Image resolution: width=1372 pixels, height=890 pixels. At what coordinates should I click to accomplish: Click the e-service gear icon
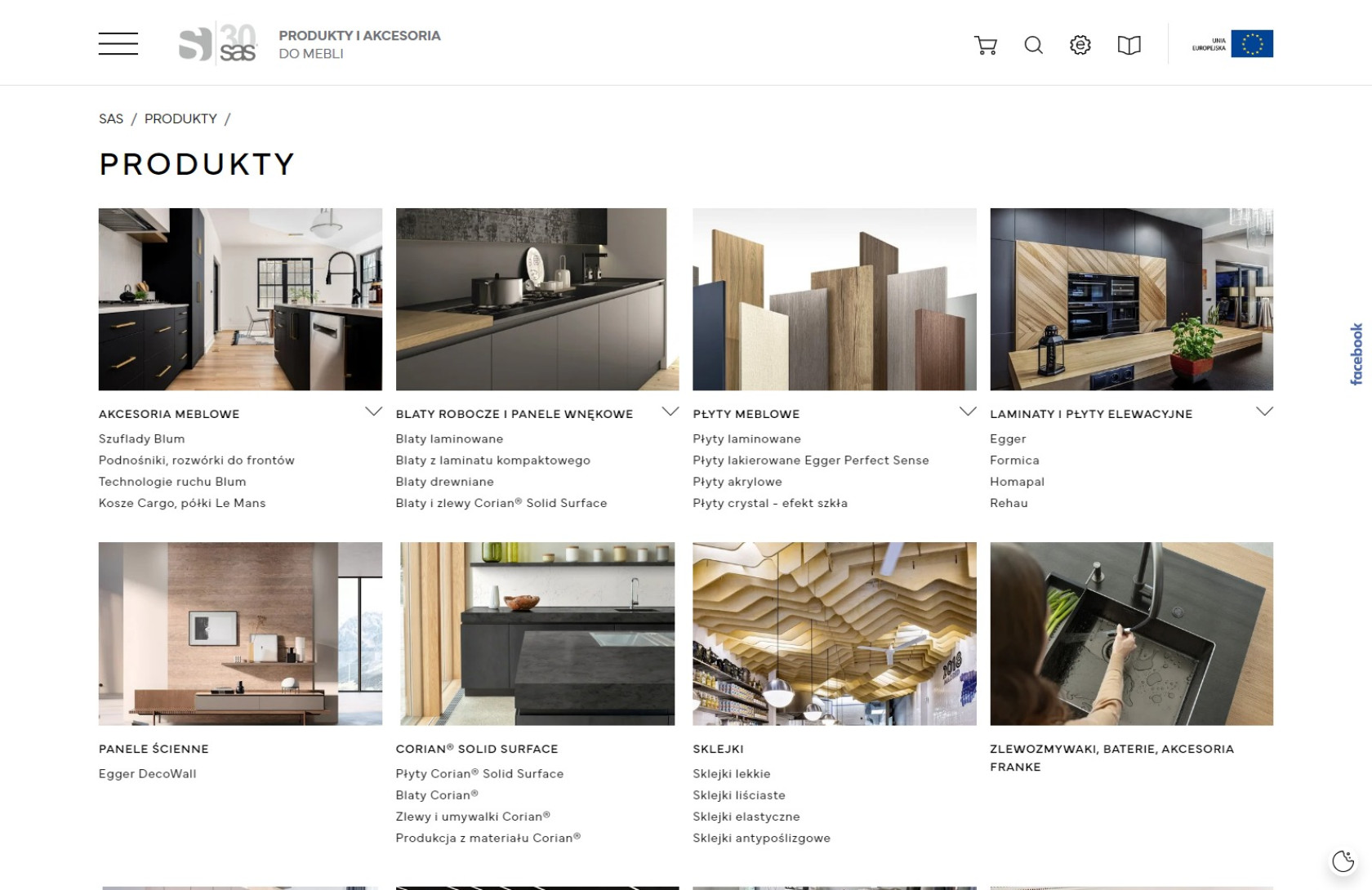1080,45
